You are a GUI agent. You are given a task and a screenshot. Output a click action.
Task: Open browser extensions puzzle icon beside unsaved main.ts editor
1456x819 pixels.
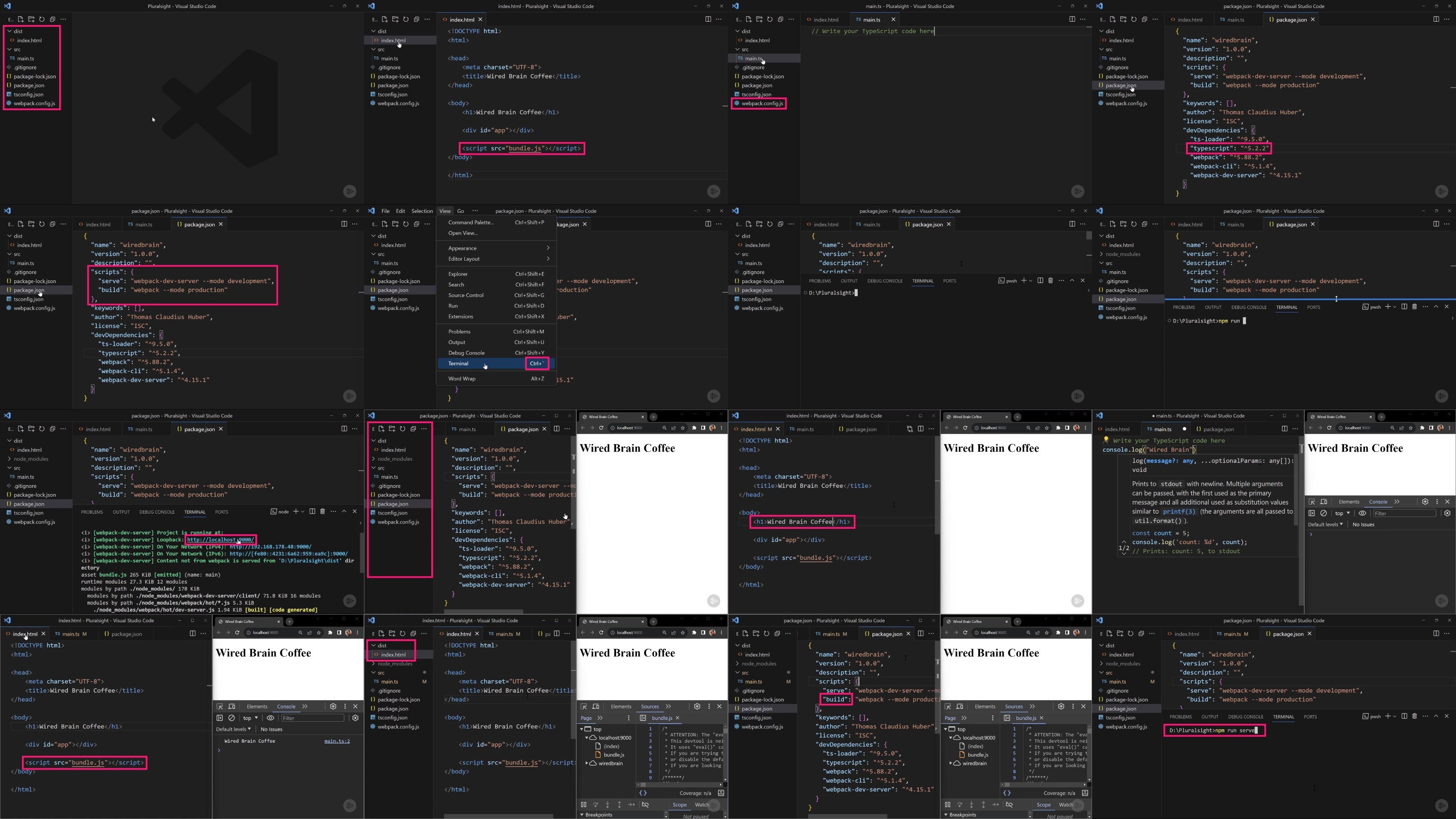pos(1422,428)
